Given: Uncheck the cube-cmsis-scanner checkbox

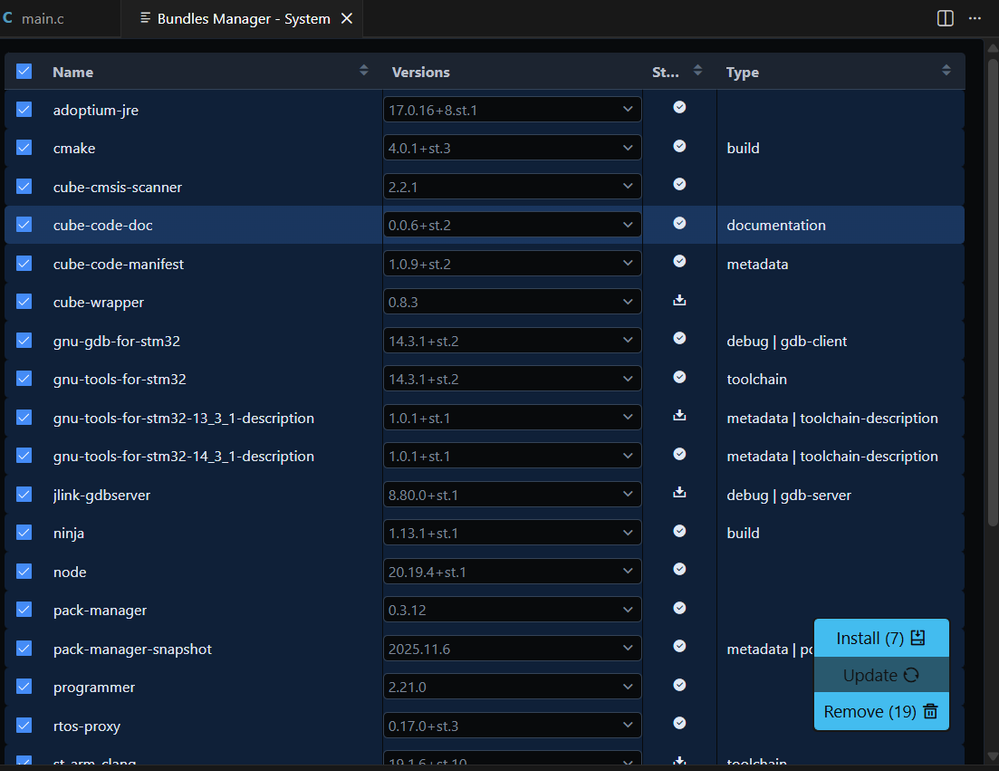Looking at the screenshot, I should (24, 187).
